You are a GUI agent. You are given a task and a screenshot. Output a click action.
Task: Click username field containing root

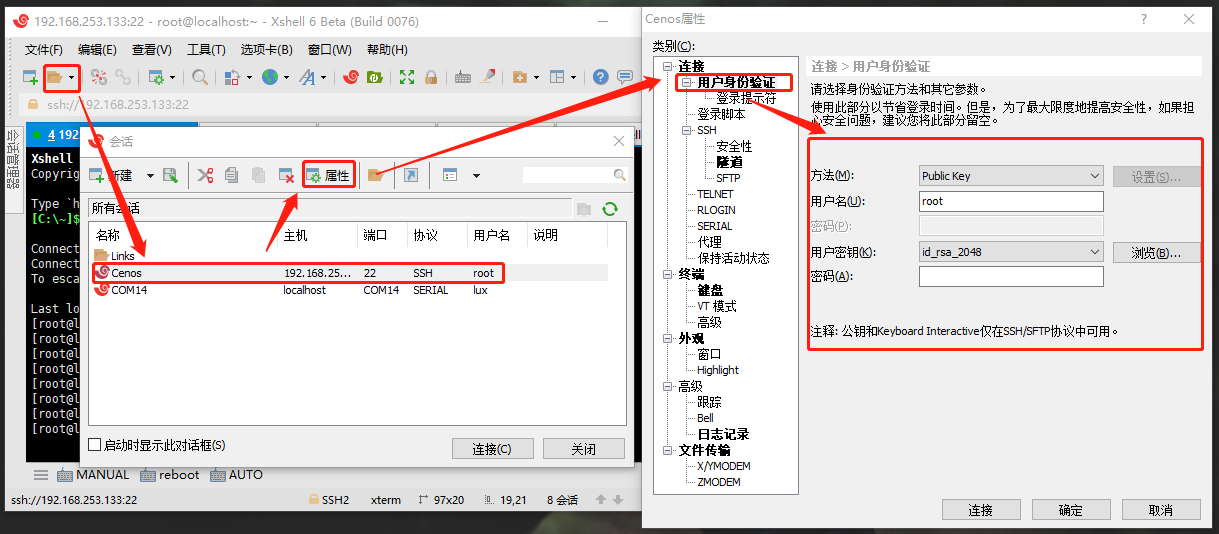click(1011, 201)
